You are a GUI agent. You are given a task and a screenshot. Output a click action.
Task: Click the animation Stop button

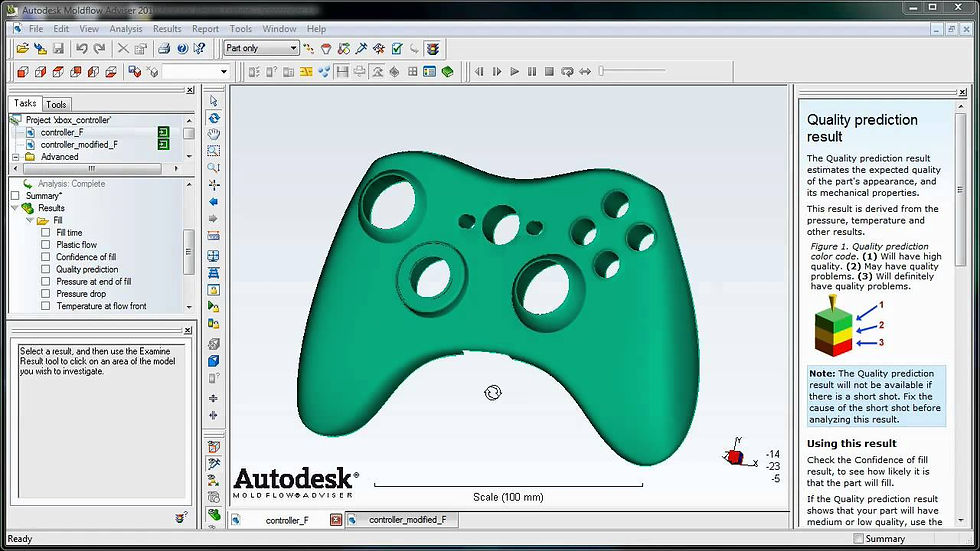tap(549, 72)
